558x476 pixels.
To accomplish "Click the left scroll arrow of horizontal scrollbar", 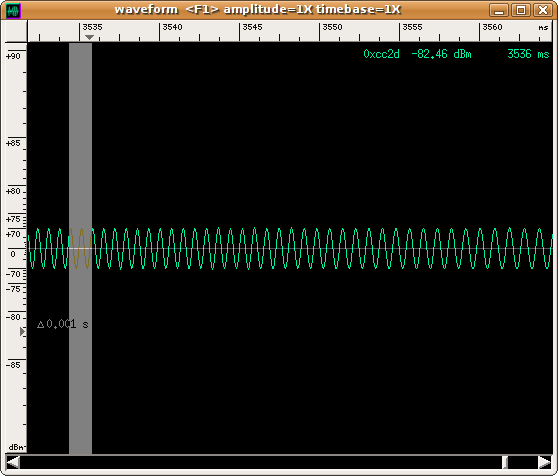I will point(13,462).
